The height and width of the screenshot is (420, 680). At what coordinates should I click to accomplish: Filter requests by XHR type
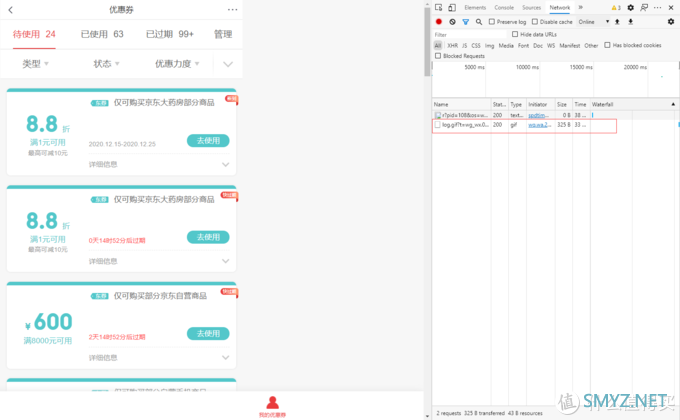pyautogui.click(x=452, y=45)
